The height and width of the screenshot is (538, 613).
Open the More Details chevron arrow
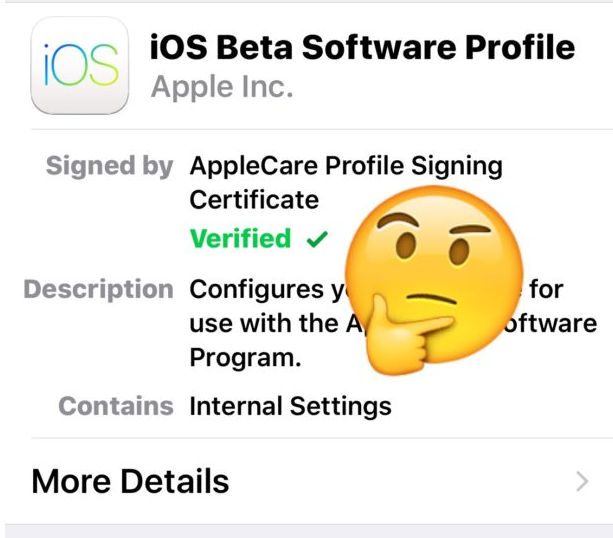pos(582,481)
